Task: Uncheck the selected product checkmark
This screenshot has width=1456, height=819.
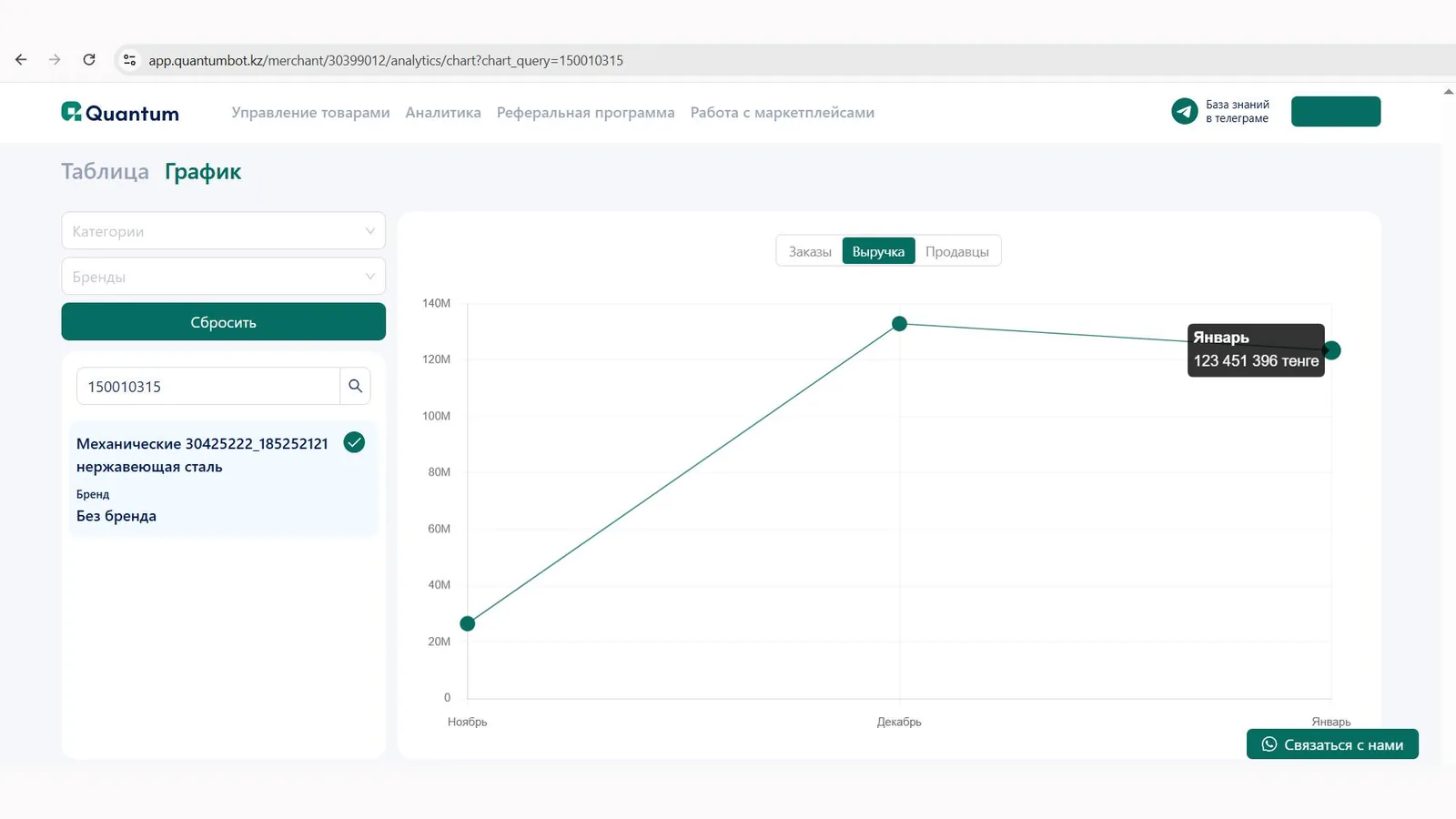Action: [x=354, y=442]
